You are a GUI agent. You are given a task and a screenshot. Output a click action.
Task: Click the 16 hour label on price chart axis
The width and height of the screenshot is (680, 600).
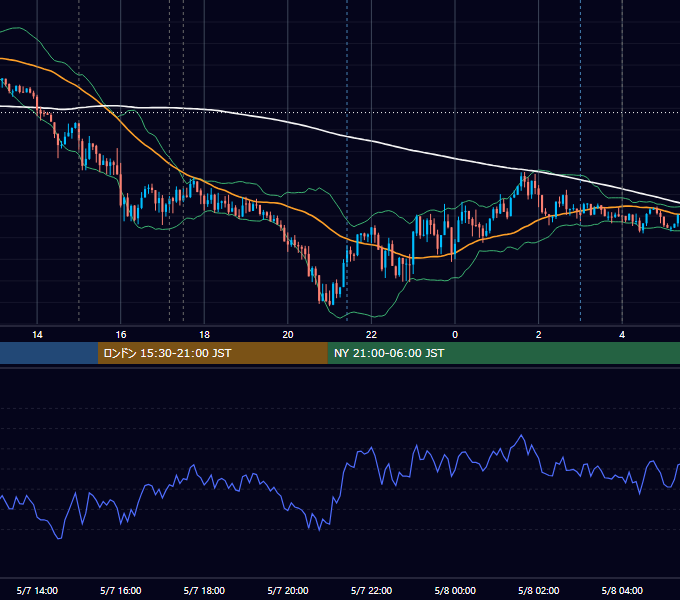click(121, 335)
